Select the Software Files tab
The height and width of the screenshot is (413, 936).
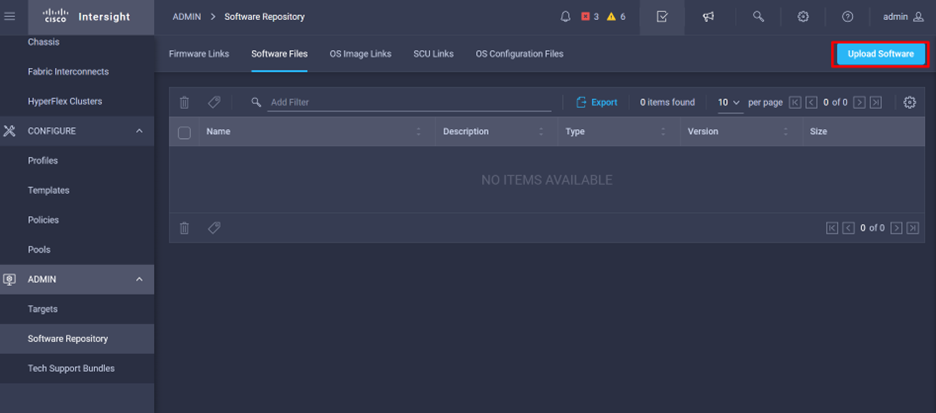(279, 54)
